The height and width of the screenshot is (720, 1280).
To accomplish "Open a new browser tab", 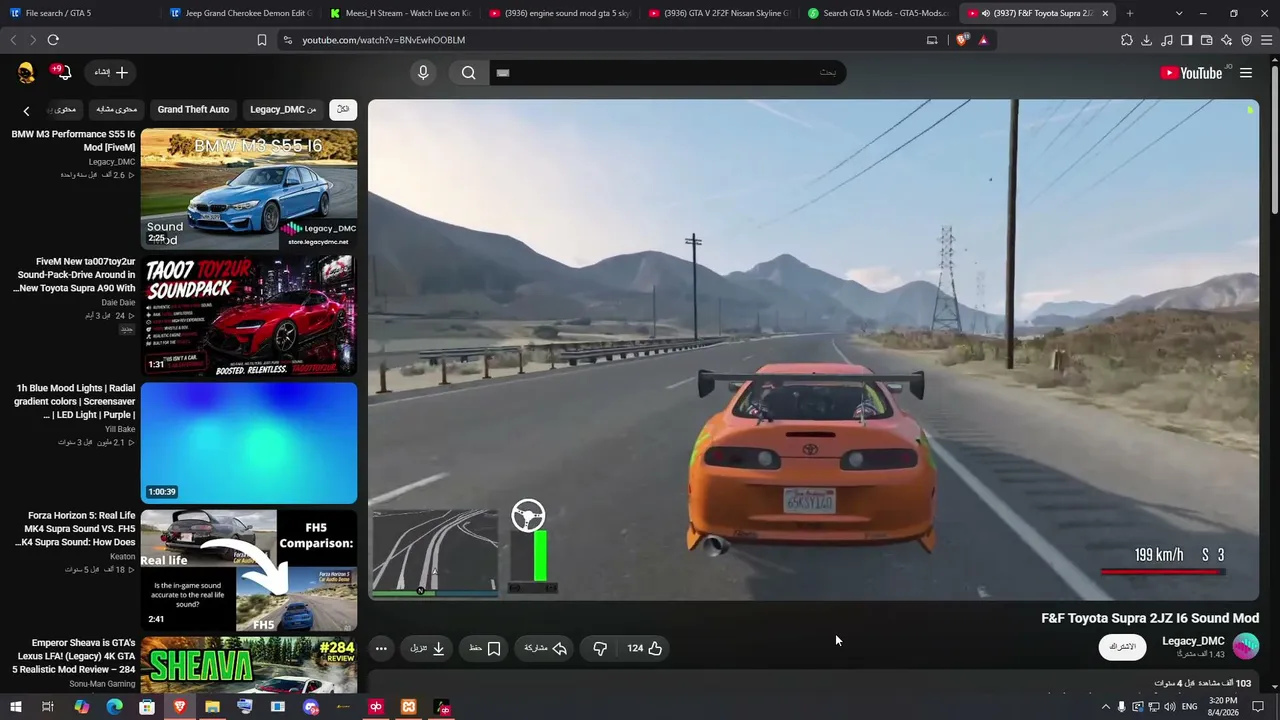I will point(1130,13).
